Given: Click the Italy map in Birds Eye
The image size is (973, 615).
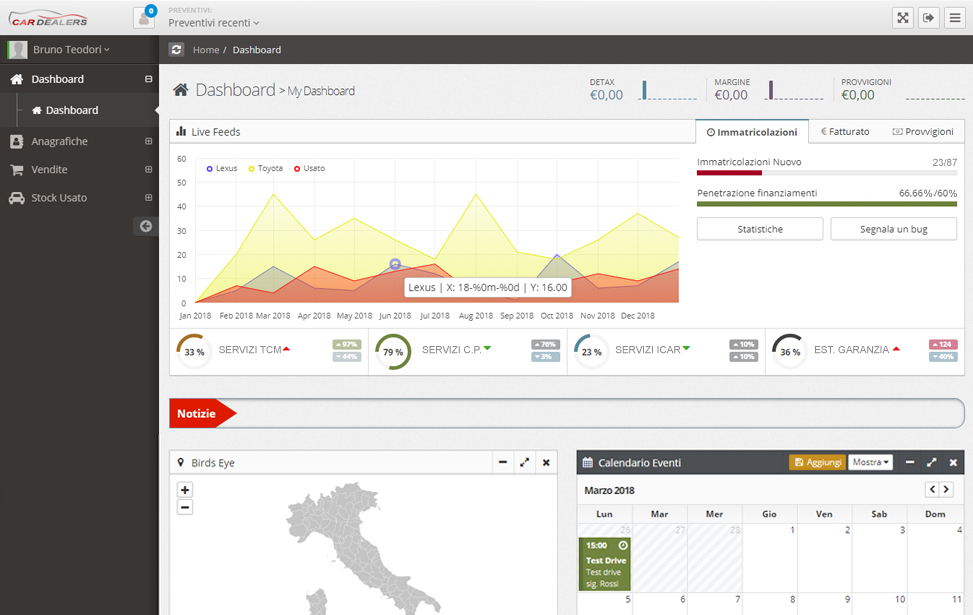Looking at the screenshot, I should 363,549.
